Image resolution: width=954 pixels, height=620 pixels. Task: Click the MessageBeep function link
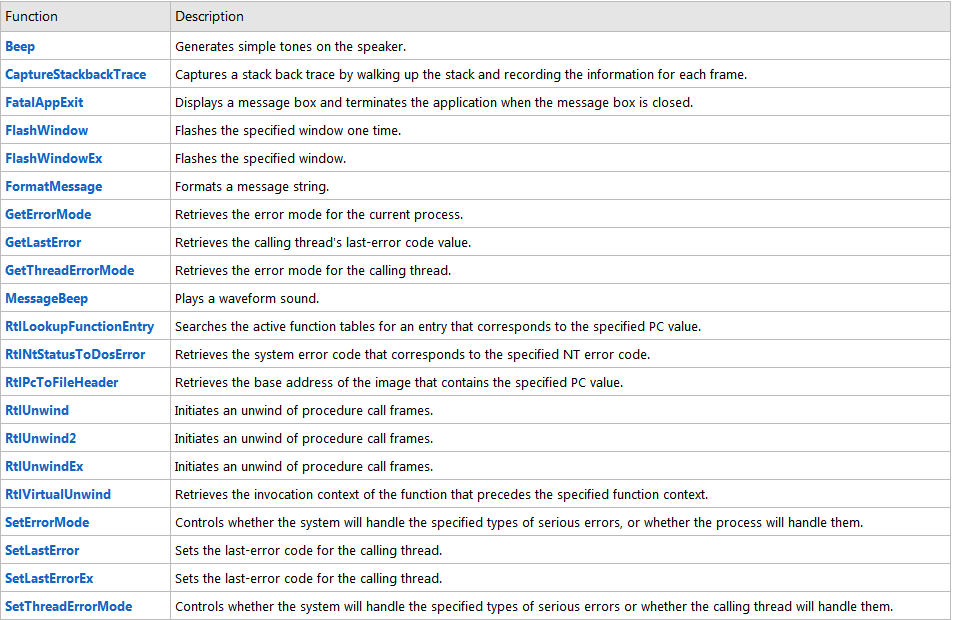tap(46, 298)
